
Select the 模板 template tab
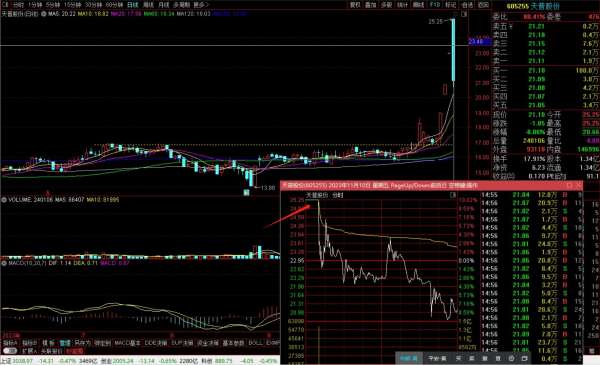pos(48,343)
